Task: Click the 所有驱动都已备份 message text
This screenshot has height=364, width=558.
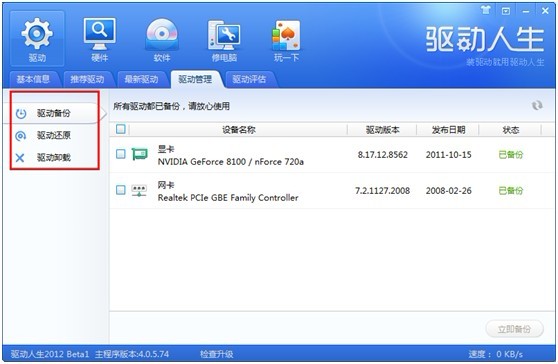Action: click(x=172, y=106)
